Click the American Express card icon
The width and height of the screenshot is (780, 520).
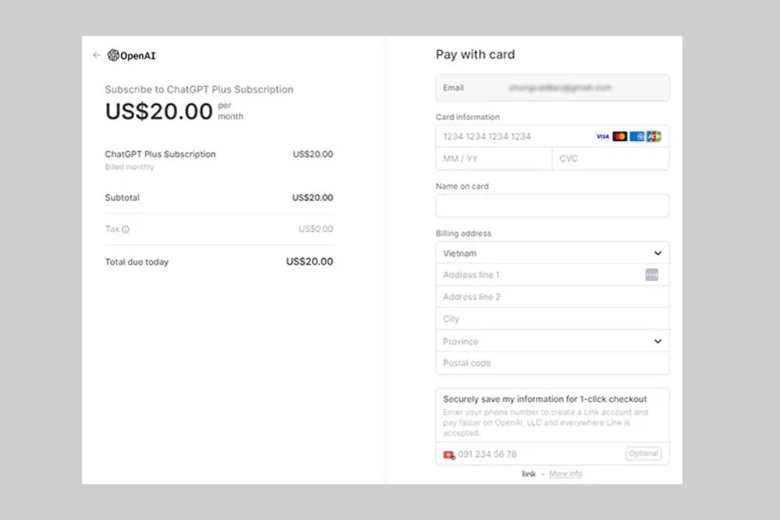tap(637, 136)
